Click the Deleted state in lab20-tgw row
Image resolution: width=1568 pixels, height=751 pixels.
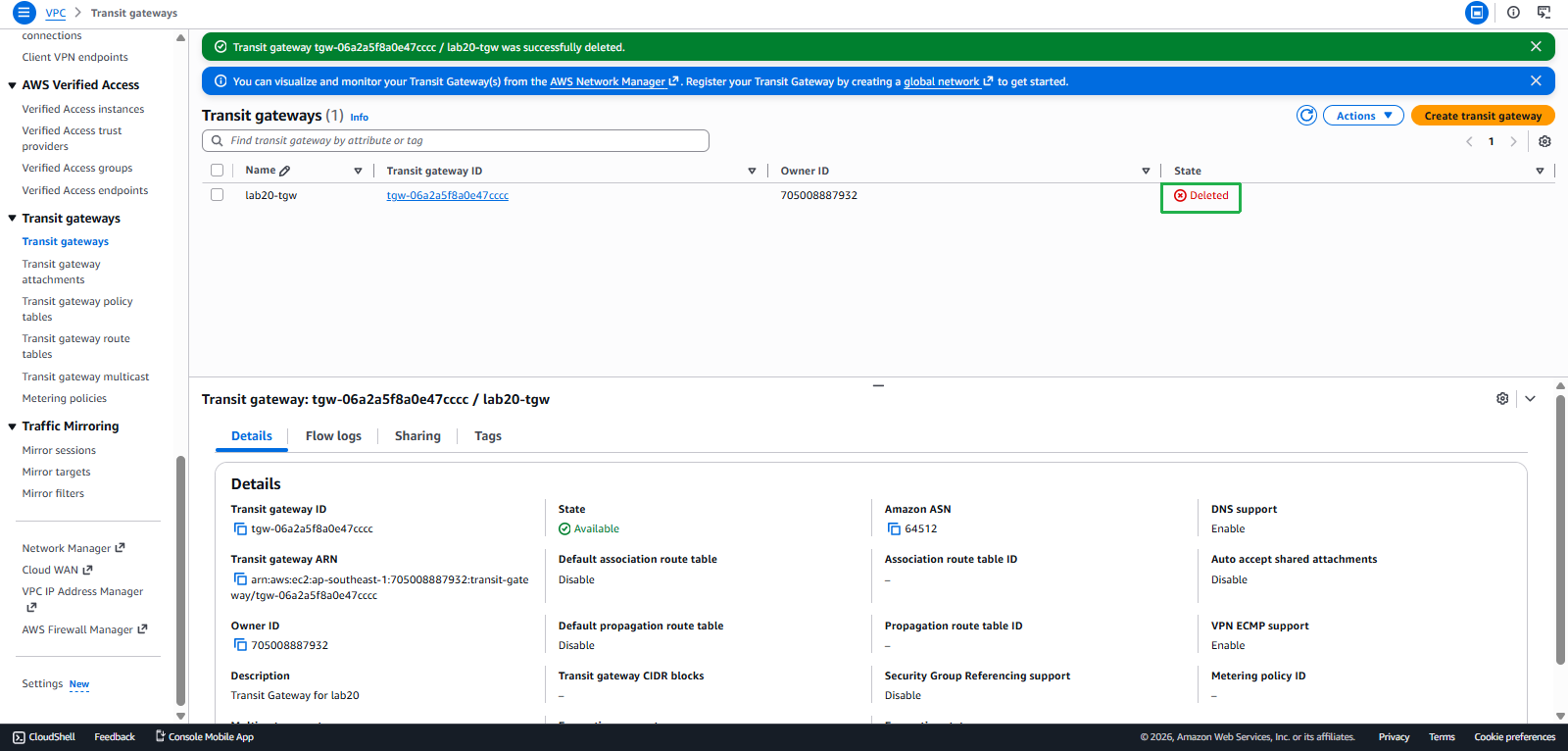(x=1200, y=196)
